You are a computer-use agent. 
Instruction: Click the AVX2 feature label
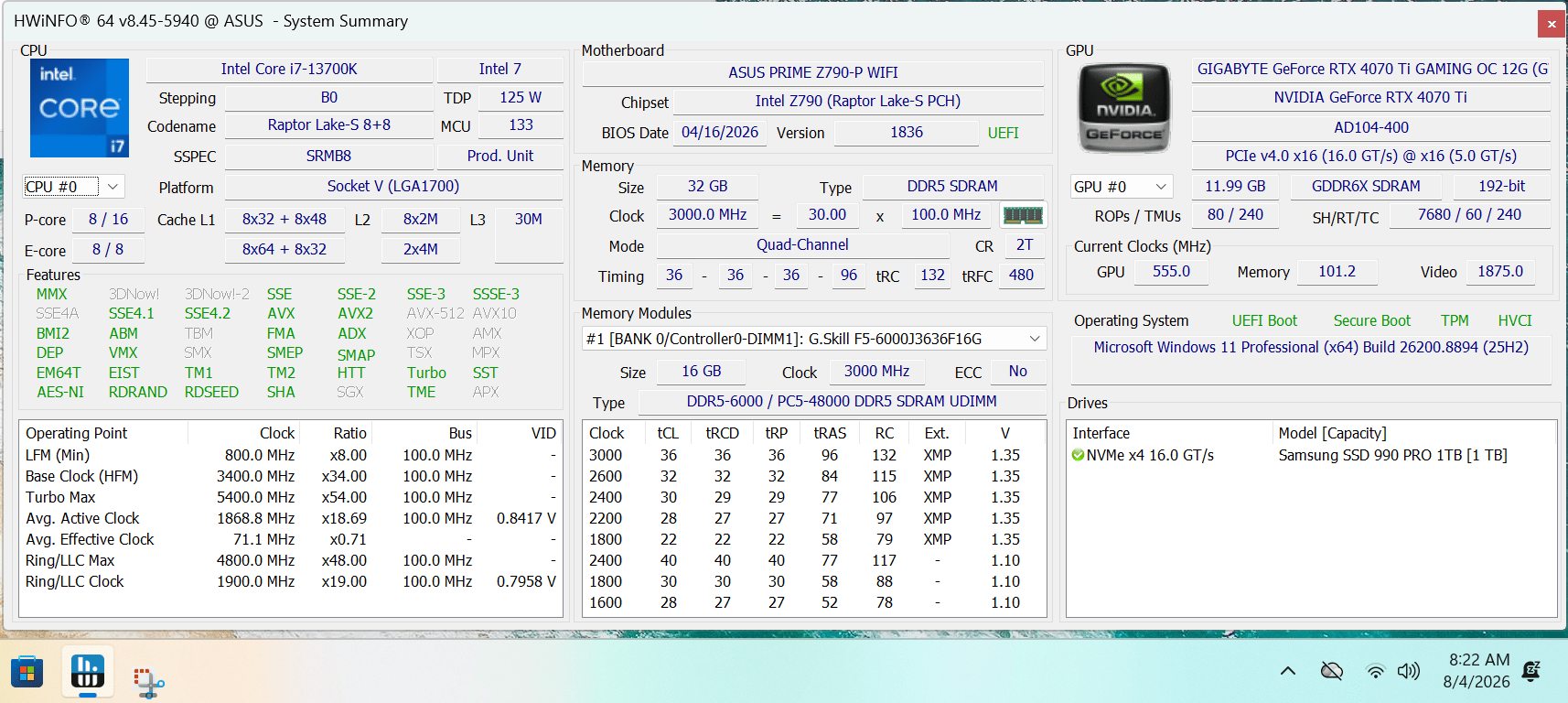pyautogui.click(x=355, y=314)
